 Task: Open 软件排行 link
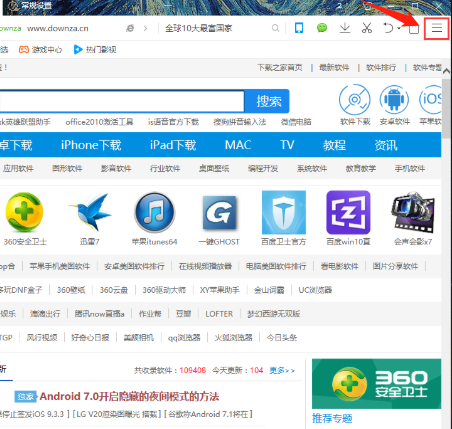tap(381, 68)
